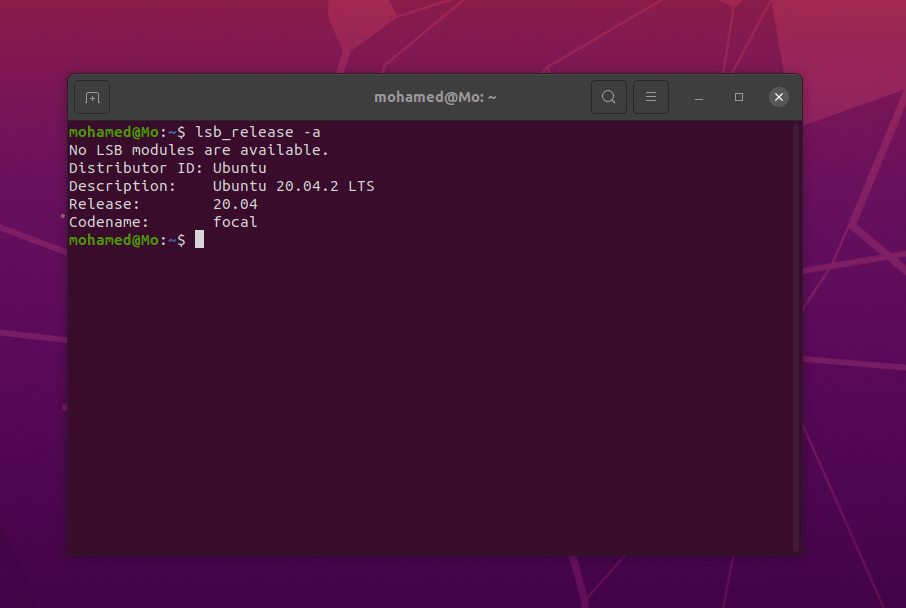Screen dimensions: 906x608
Task: Maximize the terminal window
Action: pos(738,97)
